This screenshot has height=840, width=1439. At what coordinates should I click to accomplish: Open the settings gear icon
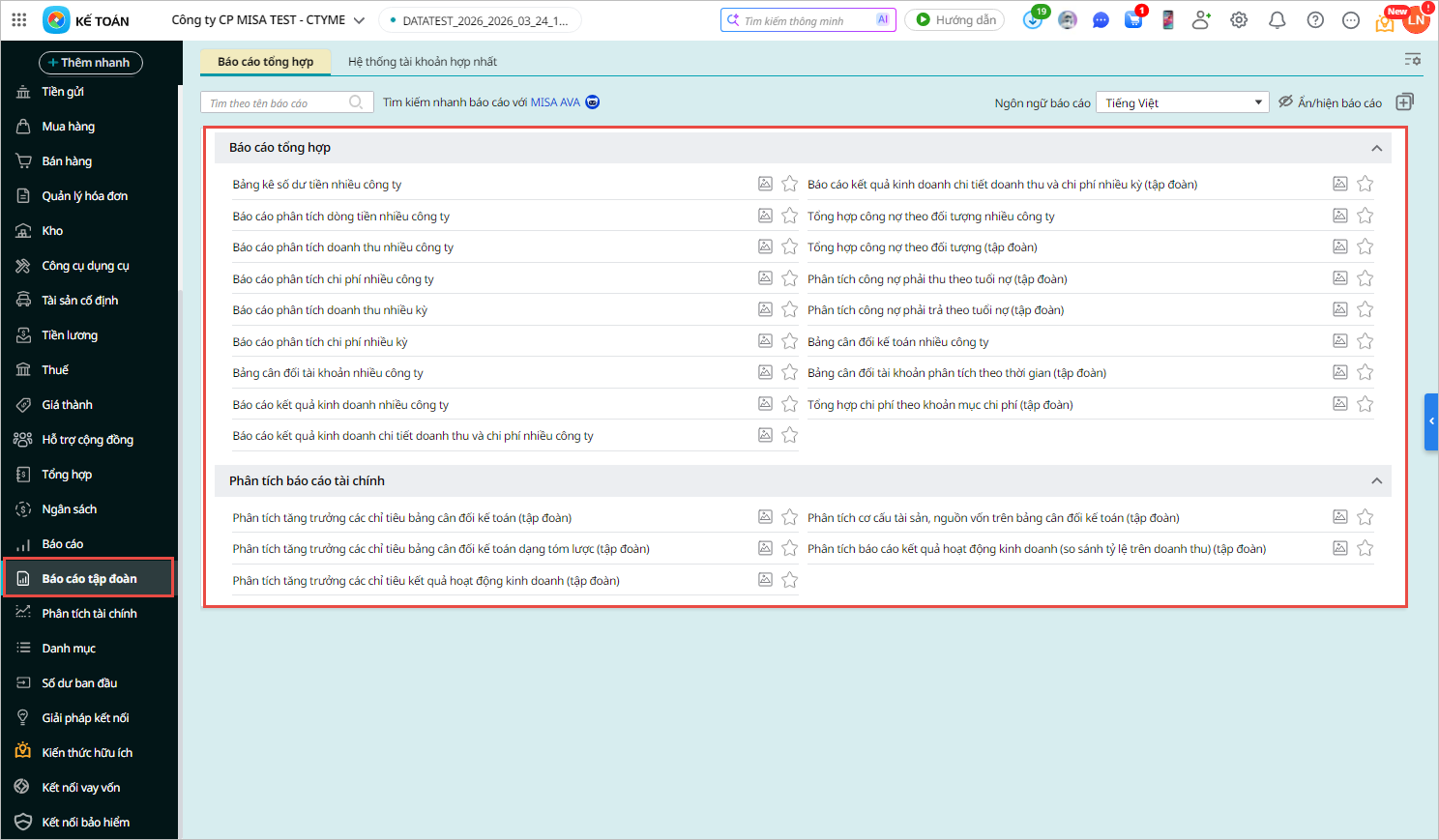[1239, 20]
